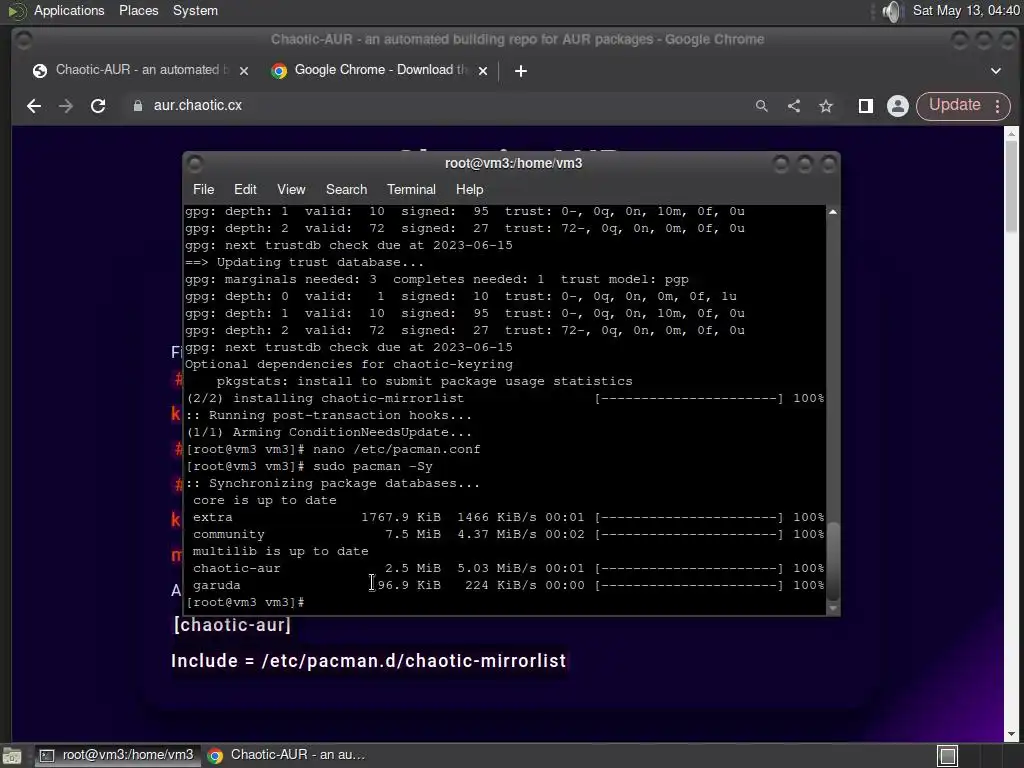
Task: Open a new Chrome tab
Action: point(520,71)
